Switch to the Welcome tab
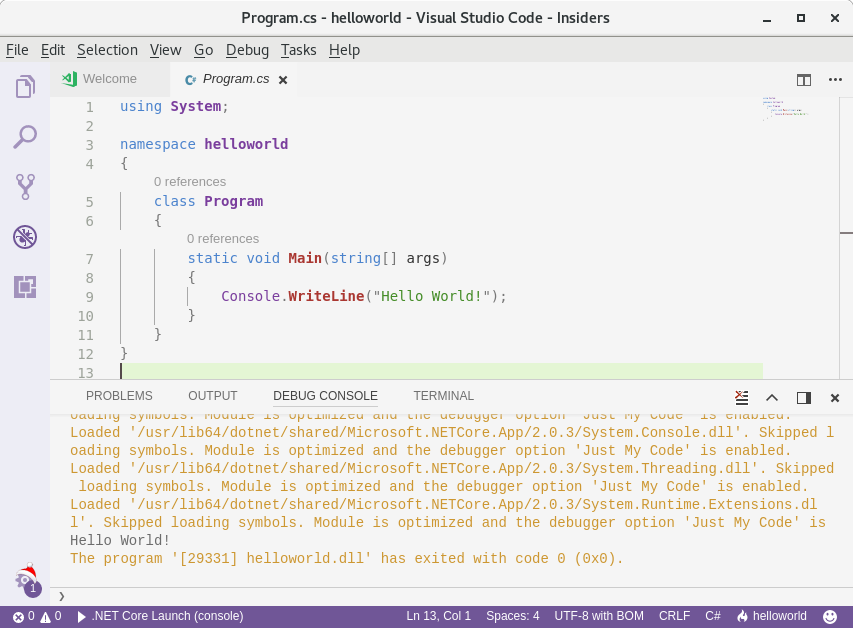 coord(110,79)
